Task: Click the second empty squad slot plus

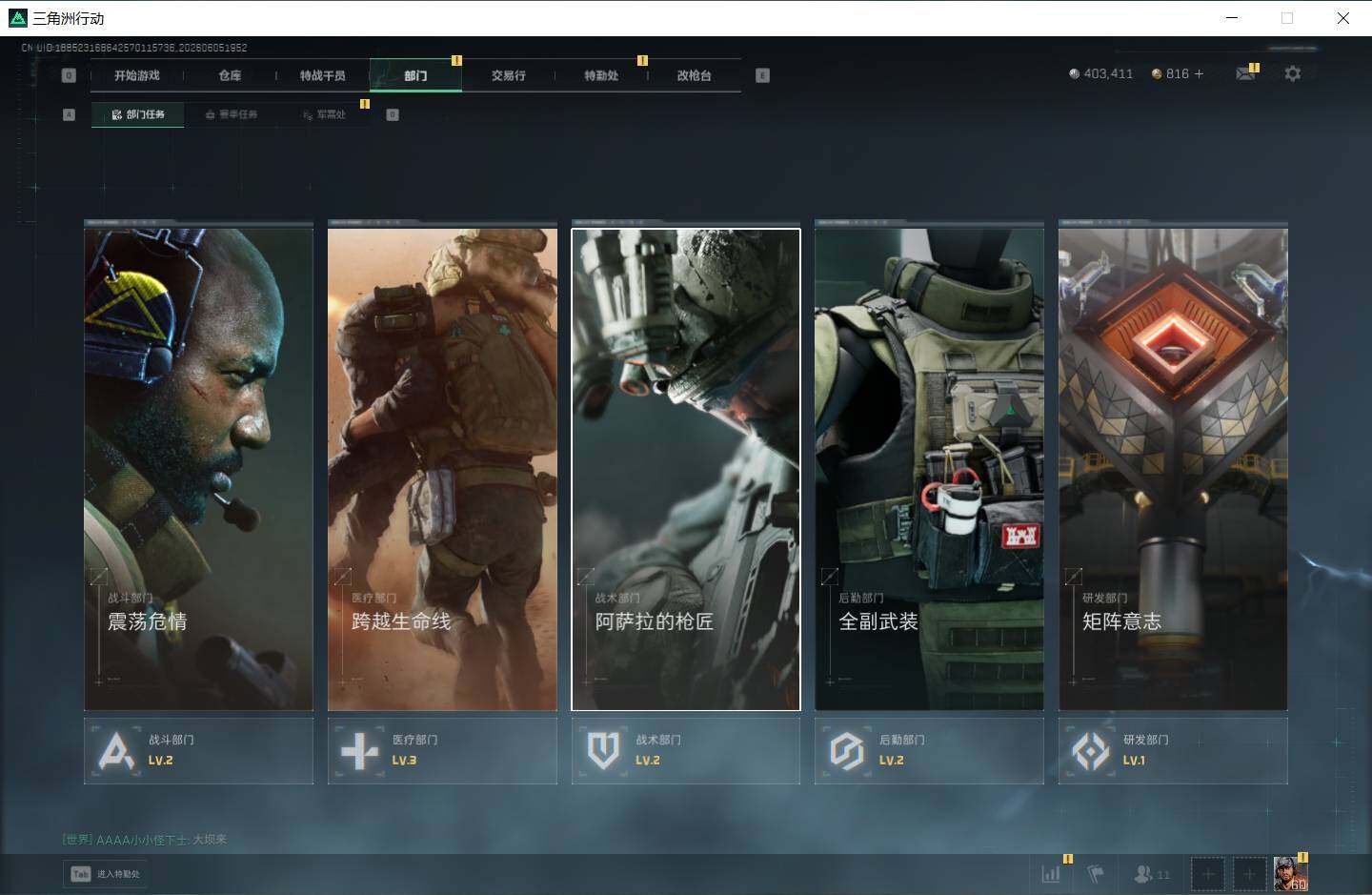Action: pyautogui.click(x=1250, y=873)
